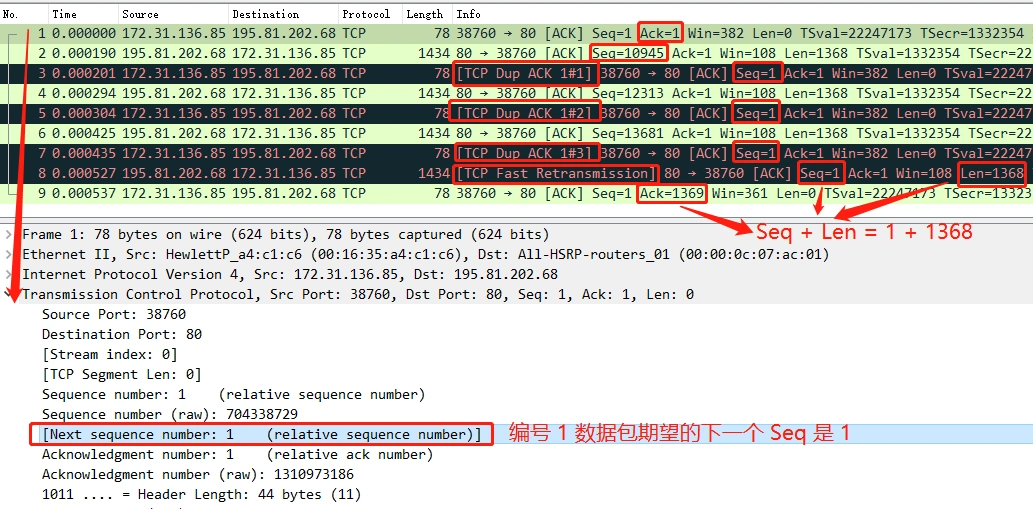The image size is (1033, 509).
Task: Click the Info column header
Action: [742, 14]
